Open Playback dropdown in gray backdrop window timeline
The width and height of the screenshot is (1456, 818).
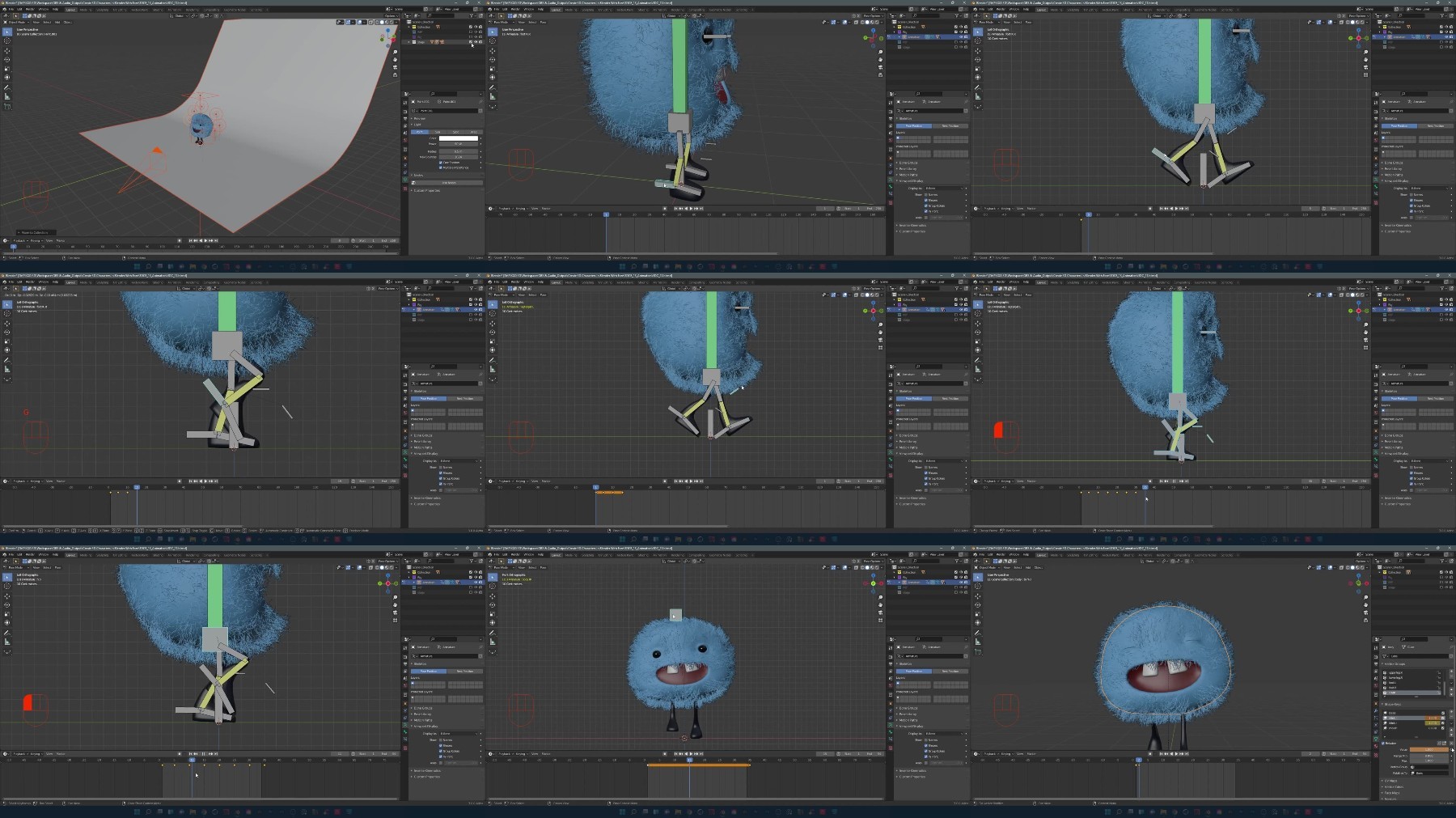tap(20, 240)
